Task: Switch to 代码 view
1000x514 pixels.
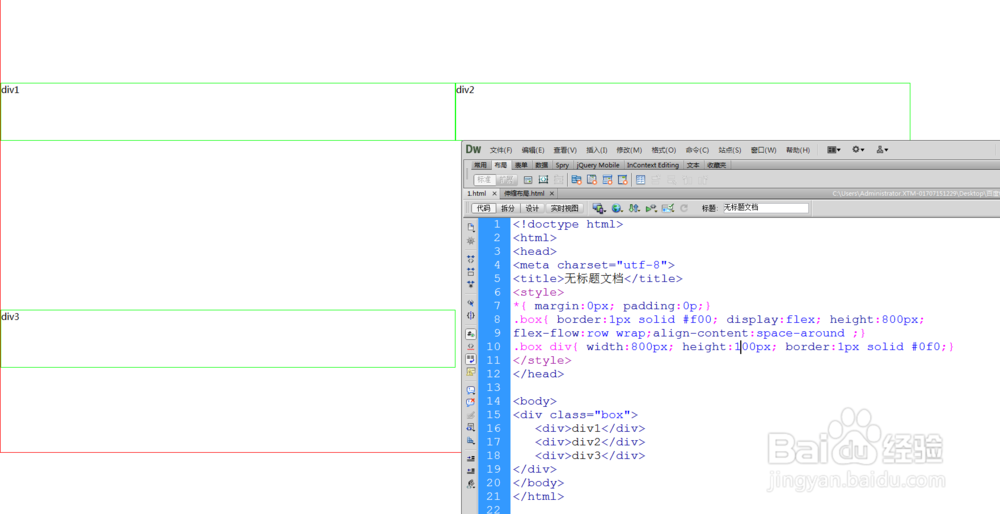Action: click(x=483, y=208)
